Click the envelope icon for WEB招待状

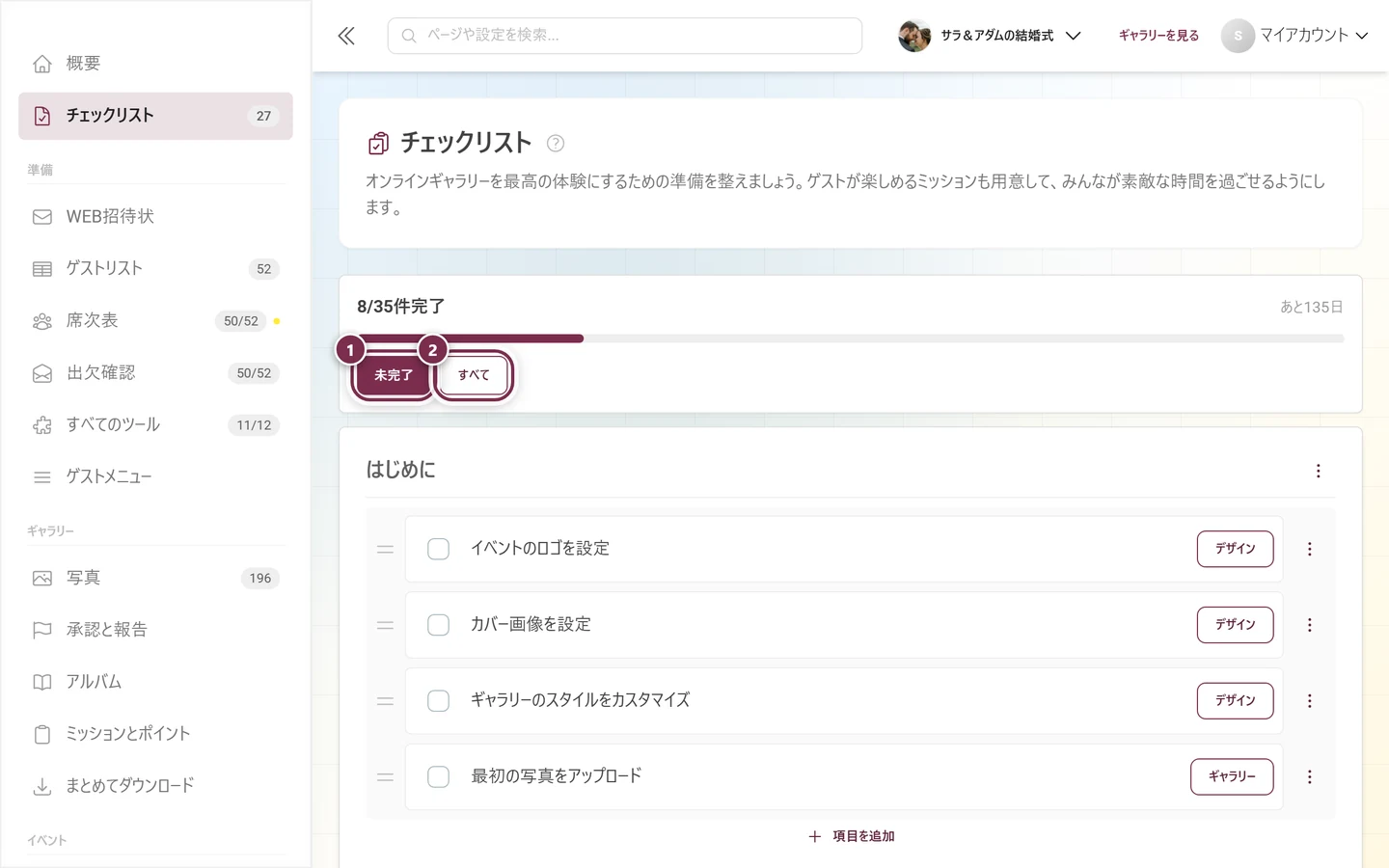[42, 217]
